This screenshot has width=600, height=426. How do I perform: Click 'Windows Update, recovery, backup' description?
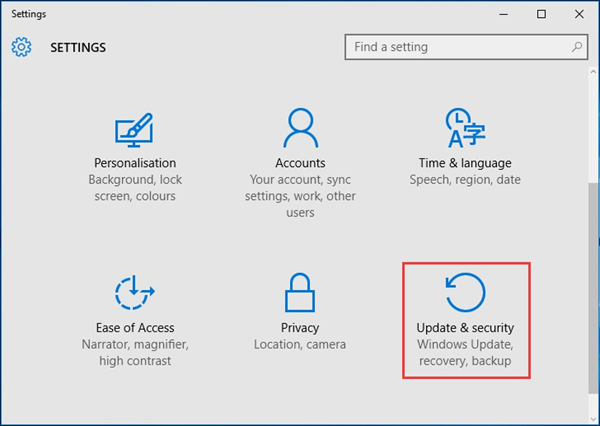[x=465, y=353]
